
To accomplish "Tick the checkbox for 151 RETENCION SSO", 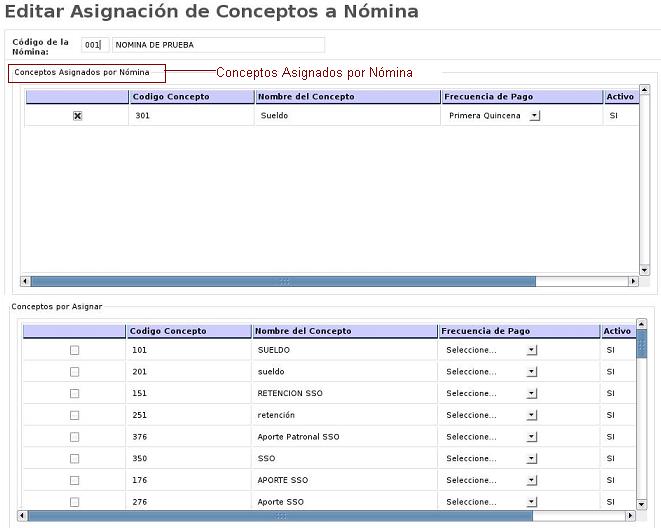I will tap(74, 394).
